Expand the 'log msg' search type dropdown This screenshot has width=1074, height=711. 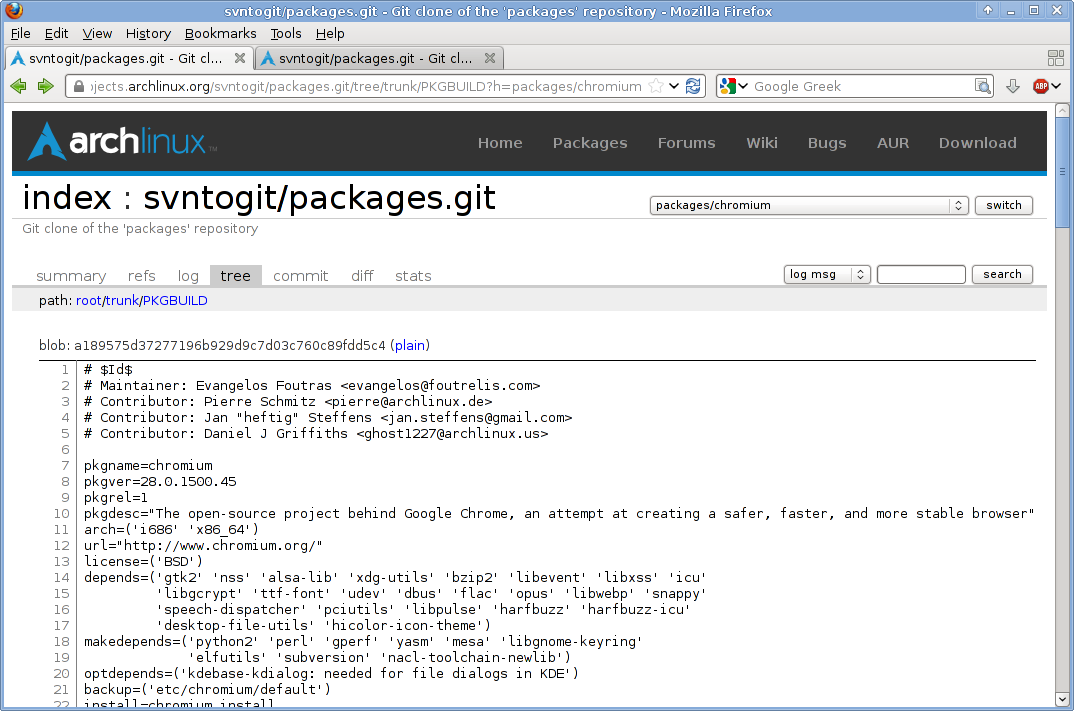827,274
